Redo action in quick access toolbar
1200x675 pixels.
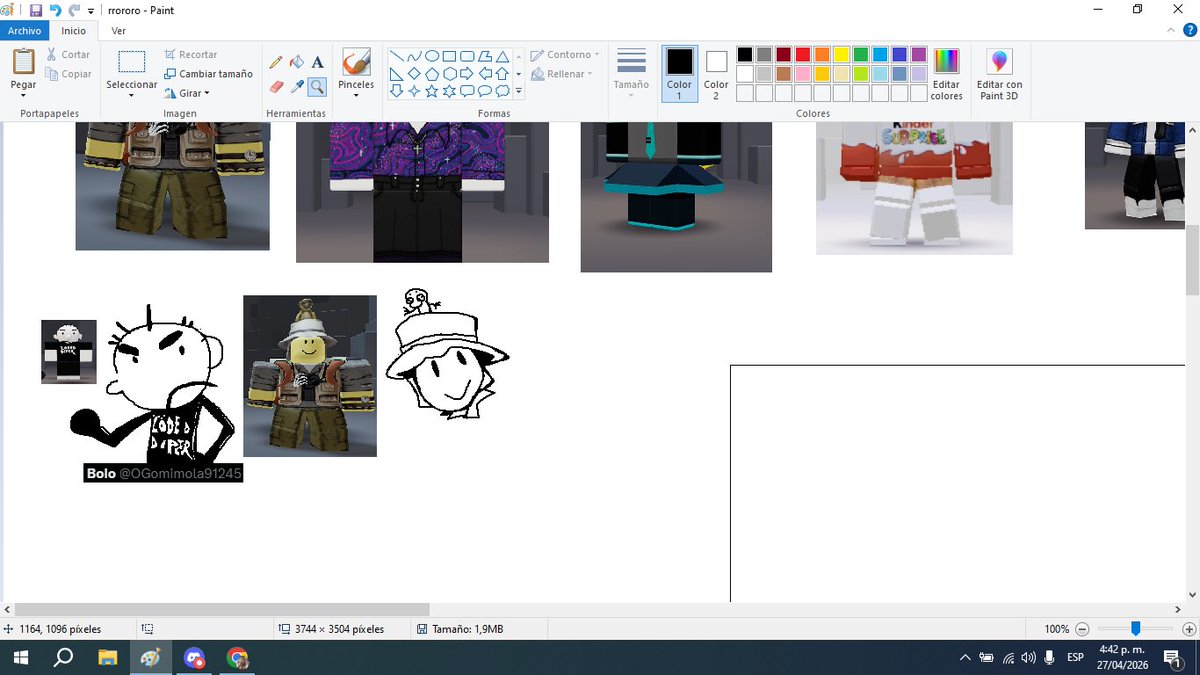pos(75,10)
